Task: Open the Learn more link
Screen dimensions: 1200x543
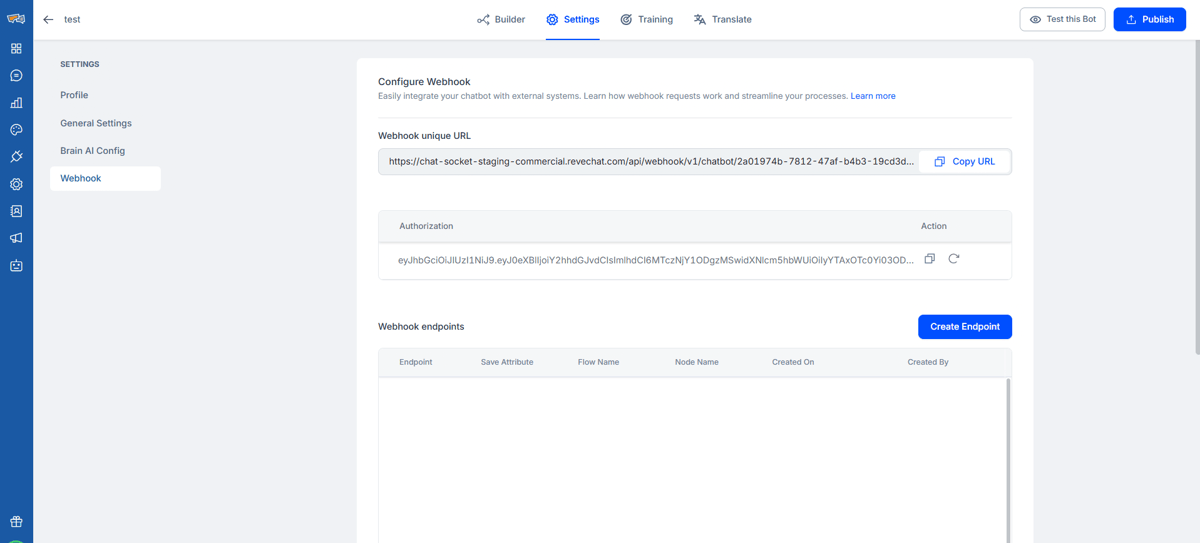Action: [x=873, y=96]
